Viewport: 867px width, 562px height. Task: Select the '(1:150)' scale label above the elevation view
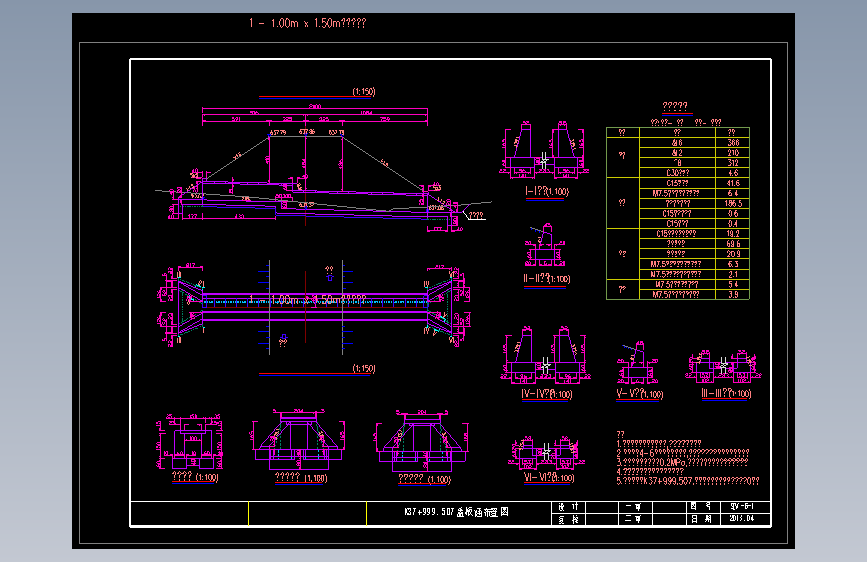(364, 92)
